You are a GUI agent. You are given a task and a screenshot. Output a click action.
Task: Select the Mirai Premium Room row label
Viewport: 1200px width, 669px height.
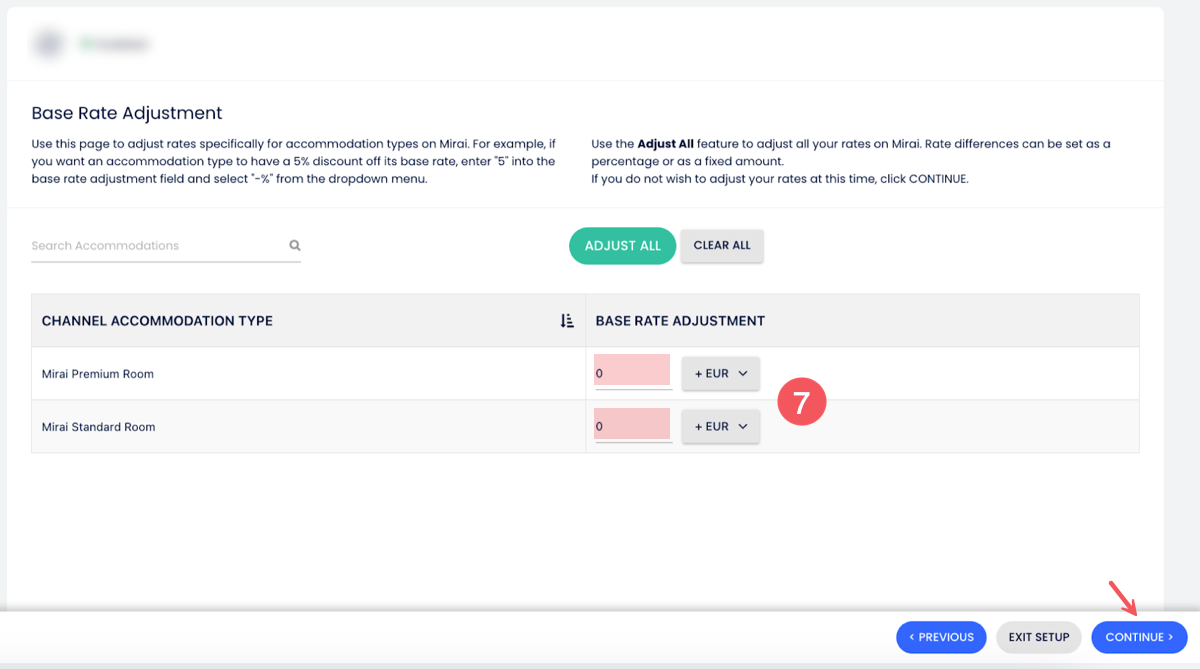(98, 374)
